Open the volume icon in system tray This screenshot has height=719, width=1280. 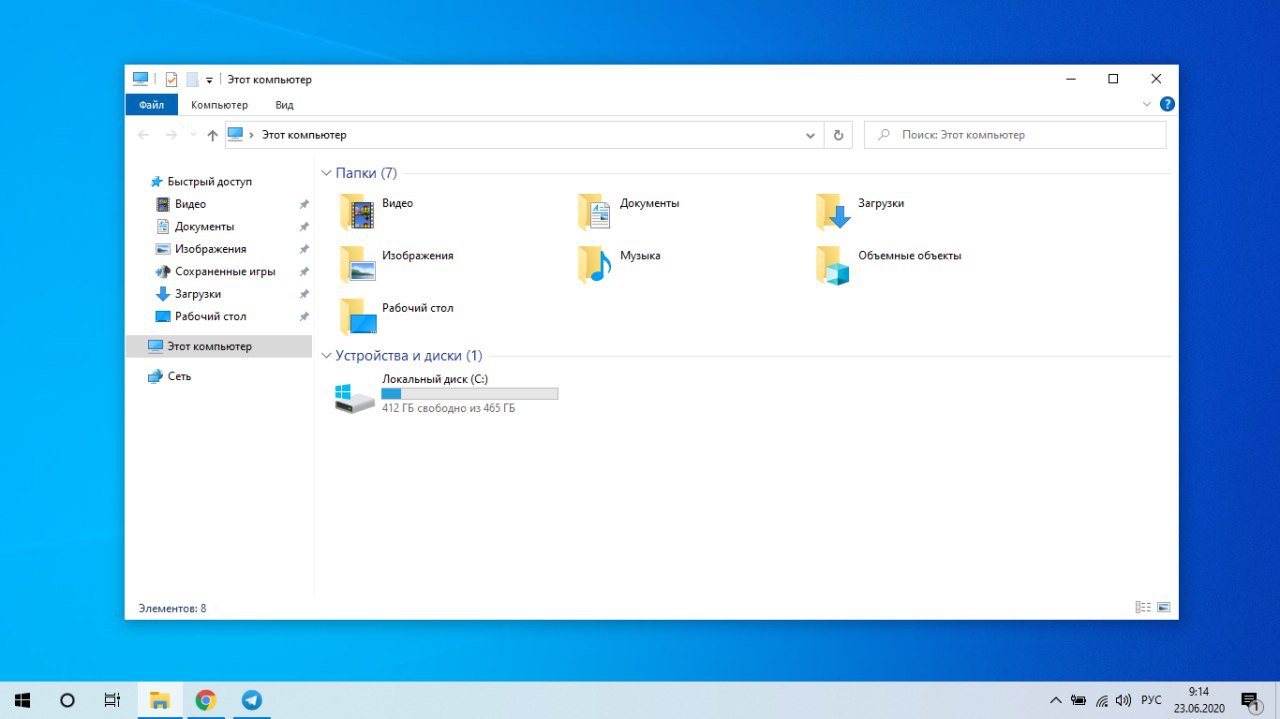[1123, 700]
